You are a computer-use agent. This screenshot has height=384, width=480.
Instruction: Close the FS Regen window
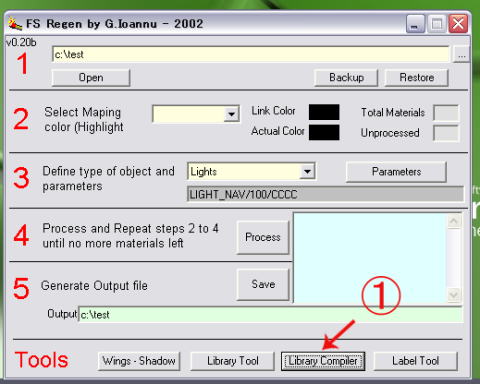point(458,24)
